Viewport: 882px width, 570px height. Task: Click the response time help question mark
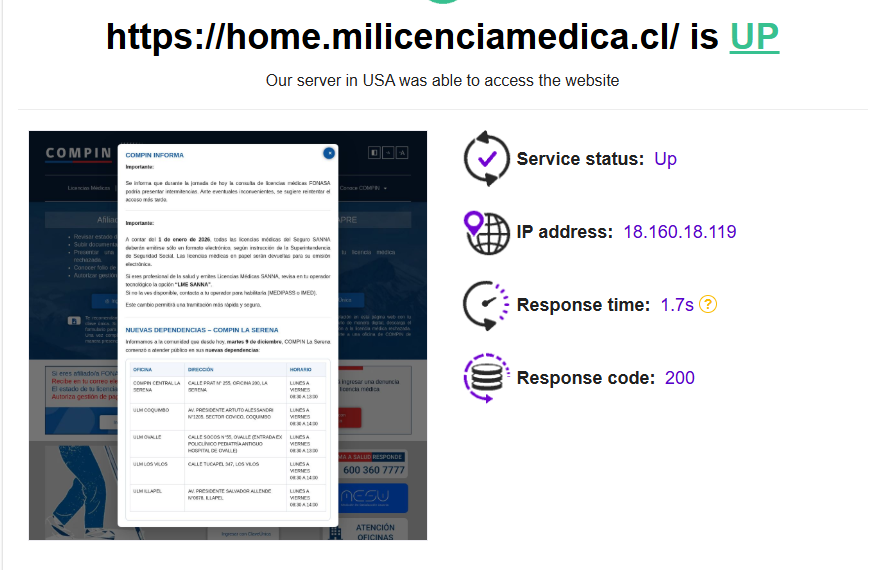coord(708,304)
